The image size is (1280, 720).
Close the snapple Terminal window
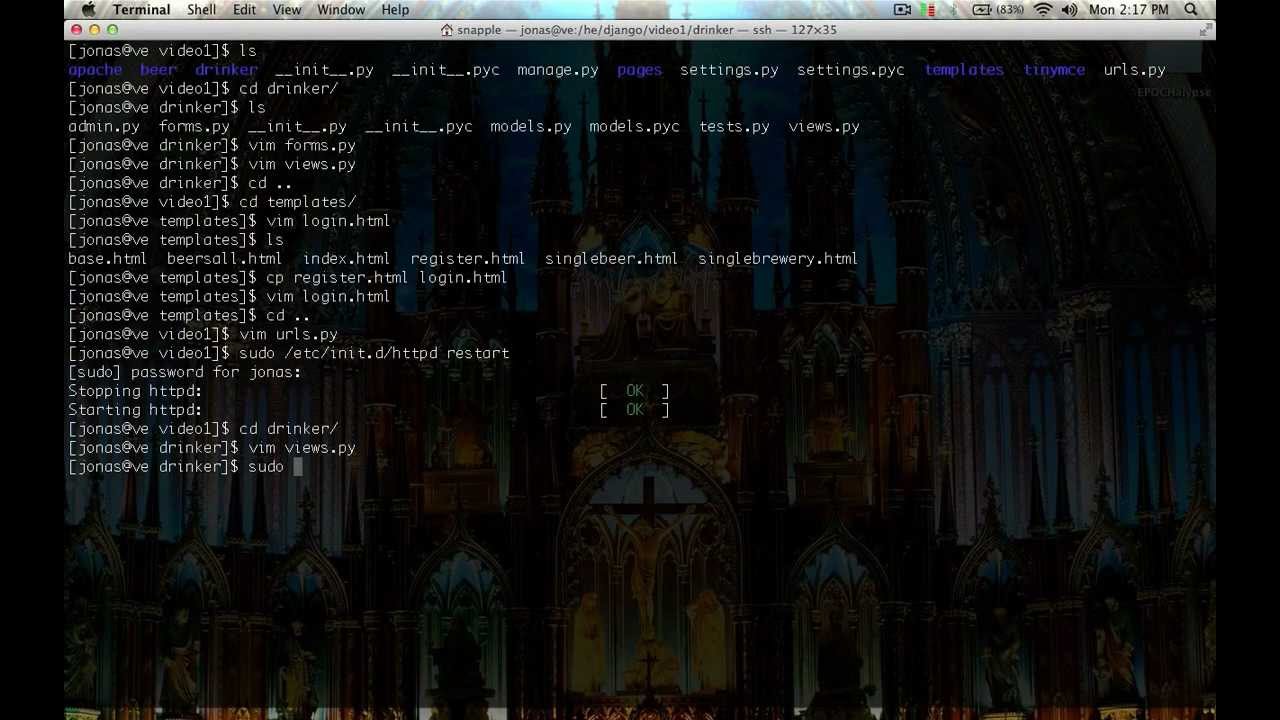pos(76,30)
